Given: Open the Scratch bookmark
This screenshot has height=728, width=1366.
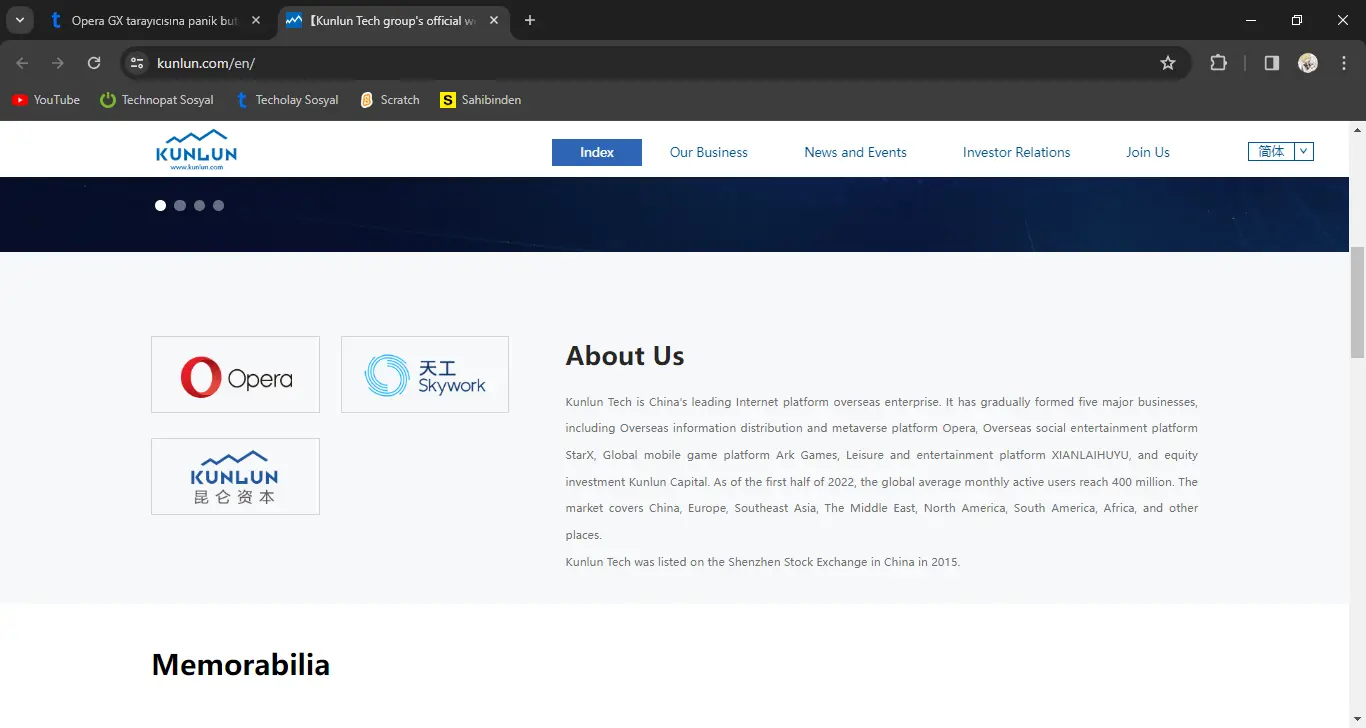Looking at the screenshot, I should [x=390, y=100].
